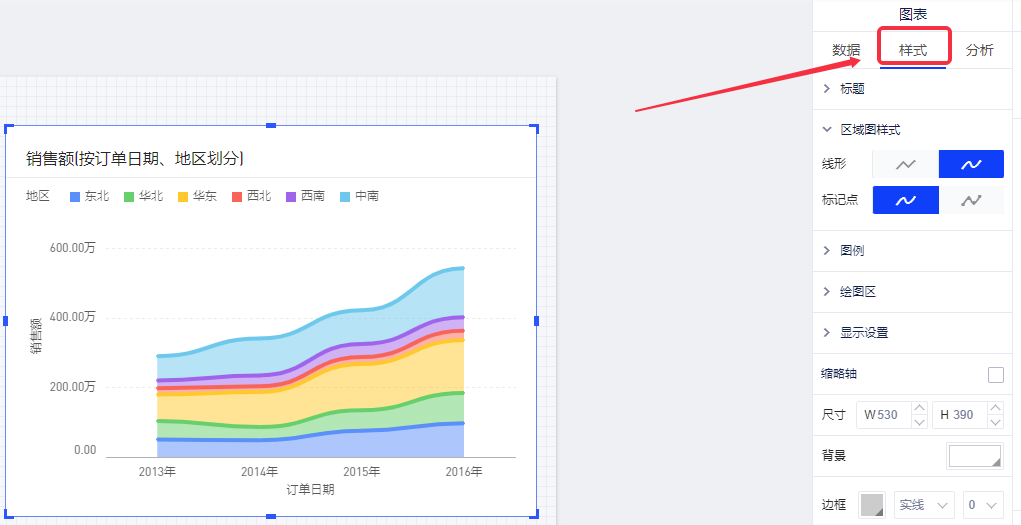Enable the 缩略轴 checkbox
The image size is (1021, 525).
tap(995, 375)
